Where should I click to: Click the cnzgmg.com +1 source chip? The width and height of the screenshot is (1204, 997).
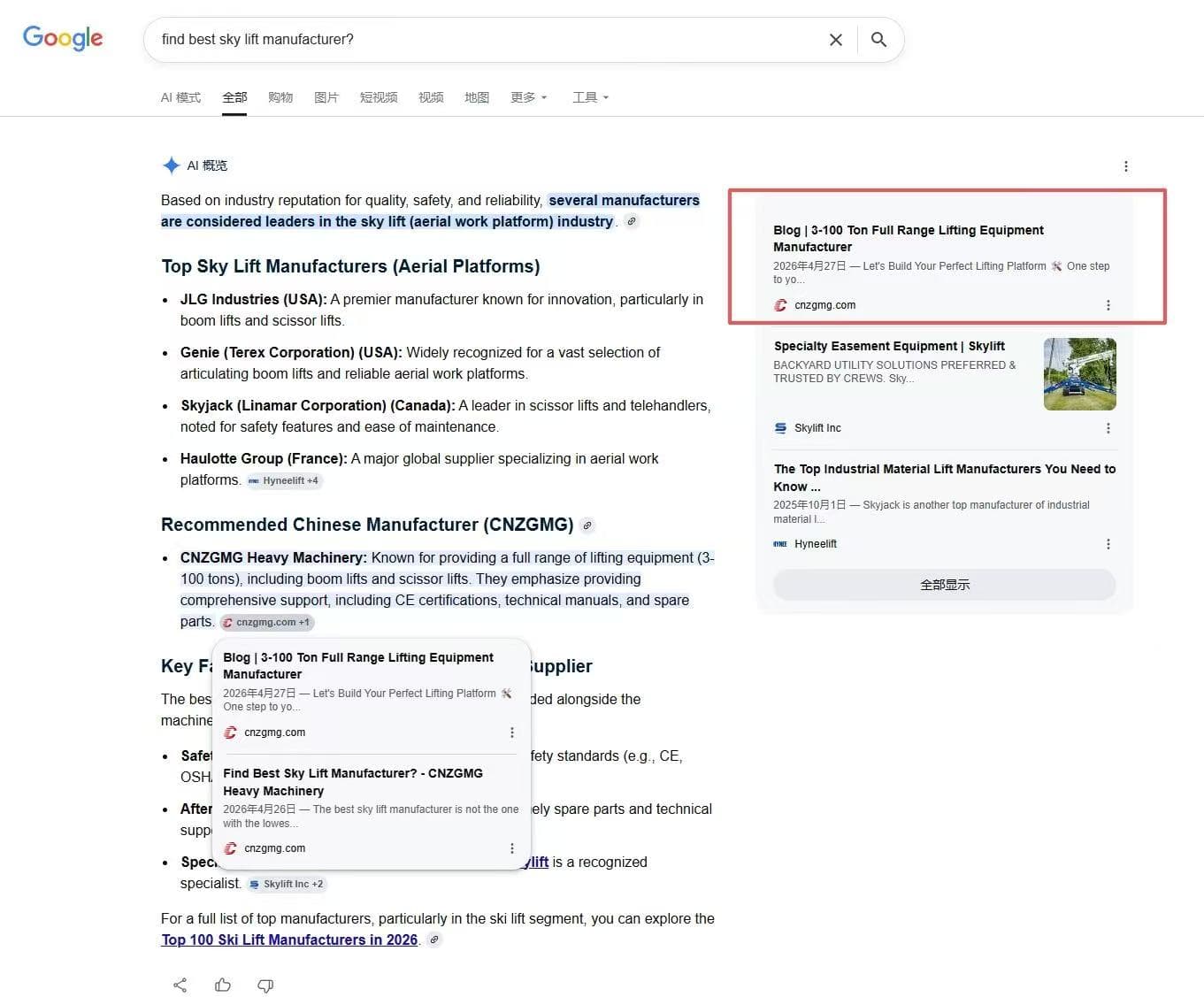pyautogui.click(x=266, y=622)
